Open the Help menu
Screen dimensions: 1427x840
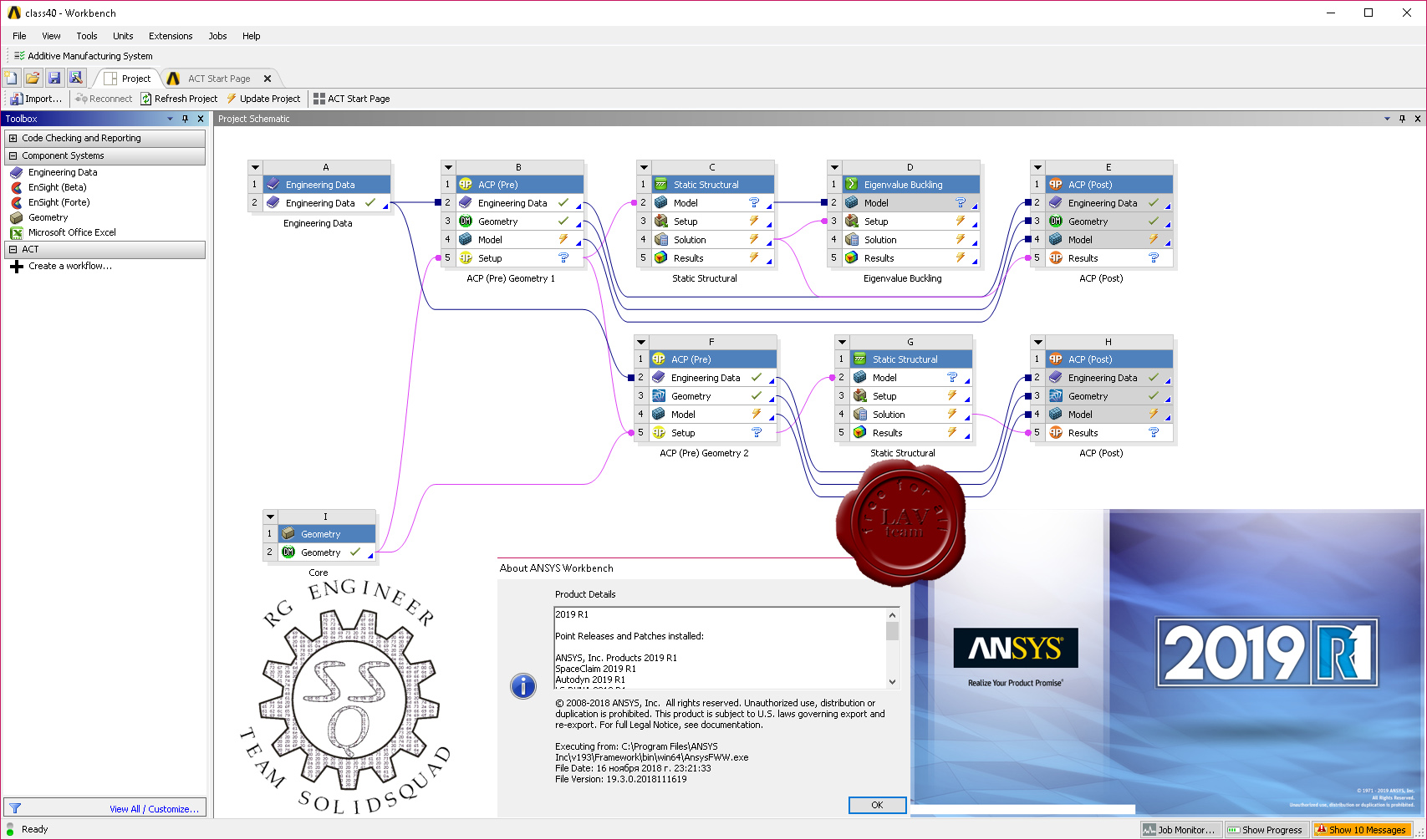coord(252,36)
